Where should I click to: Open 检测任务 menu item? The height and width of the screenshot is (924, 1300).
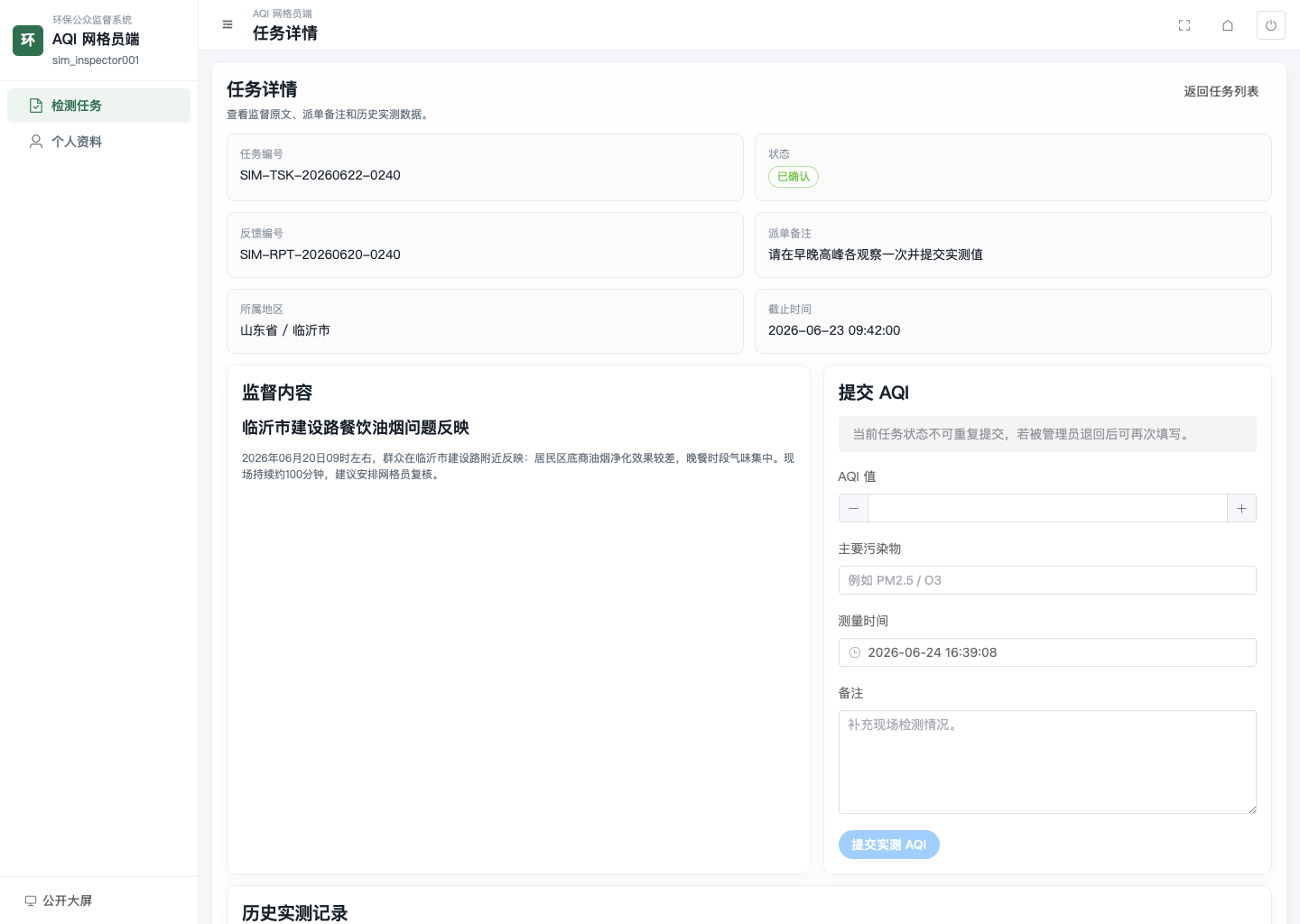98,106
